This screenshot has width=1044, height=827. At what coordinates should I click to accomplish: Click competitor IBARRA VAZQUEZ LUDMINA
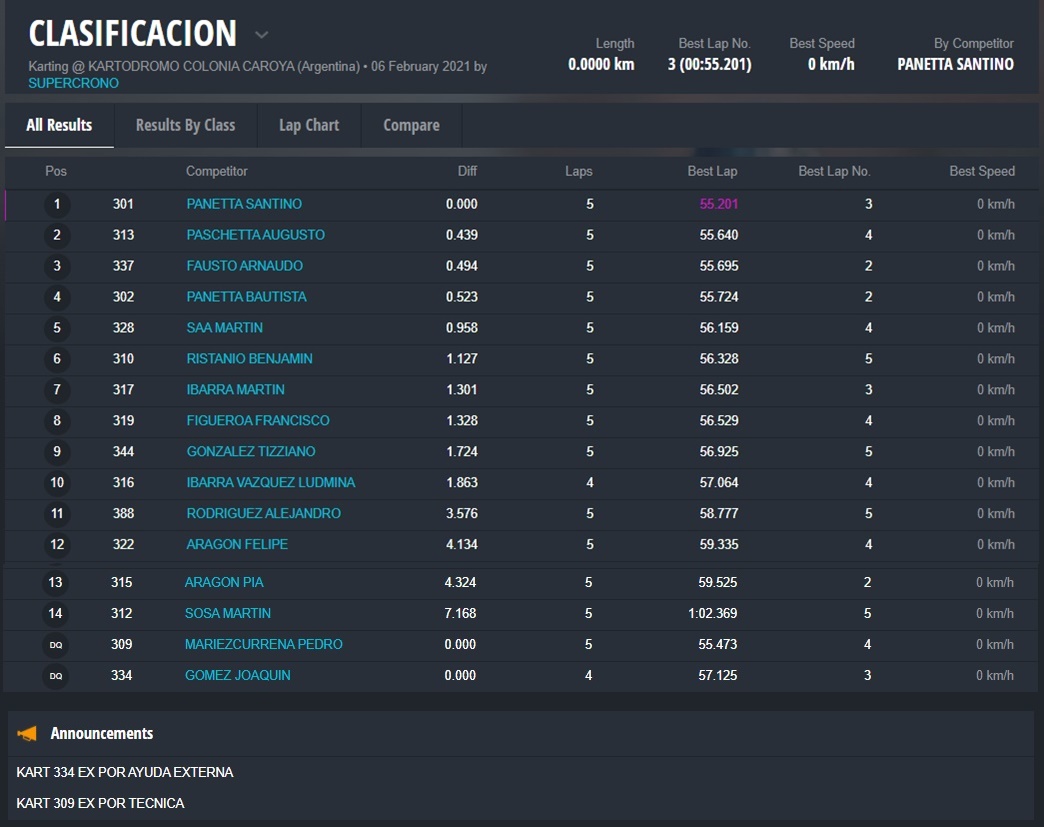coord(270,483)
